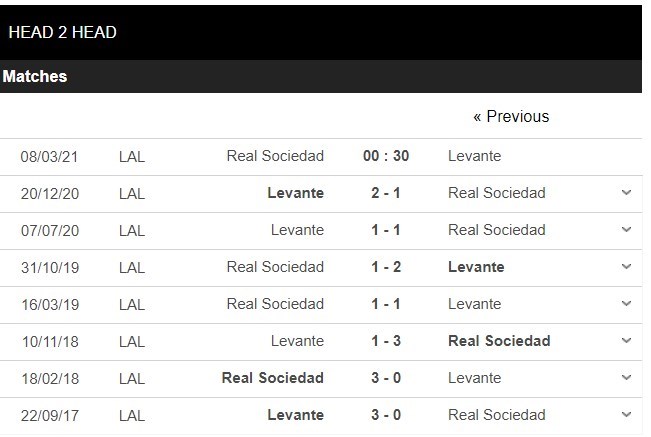Viewport: 651px width, 437px height.
Task: Open Real Sociedad home team on 08/03/21
Action: (275, 156)
